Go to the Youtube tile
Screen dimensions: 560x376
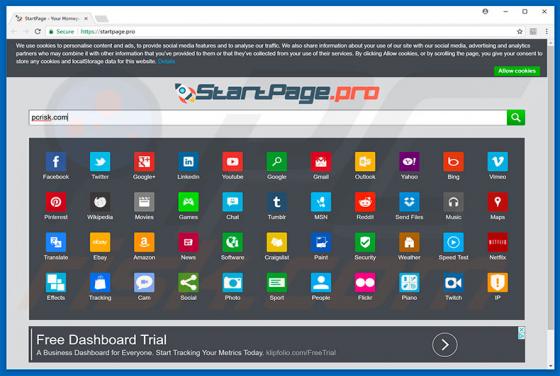click(232, 162)
